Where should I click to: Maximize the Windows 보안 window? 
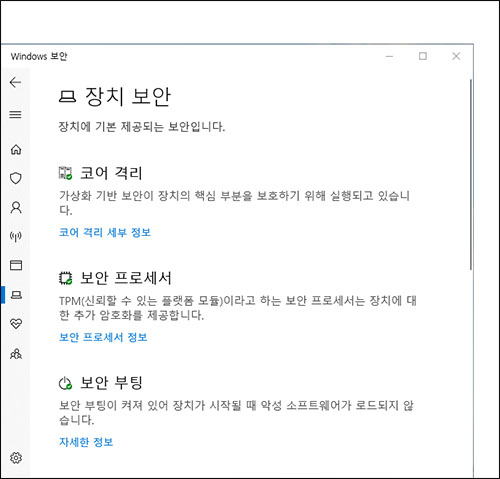pos(423,56)
